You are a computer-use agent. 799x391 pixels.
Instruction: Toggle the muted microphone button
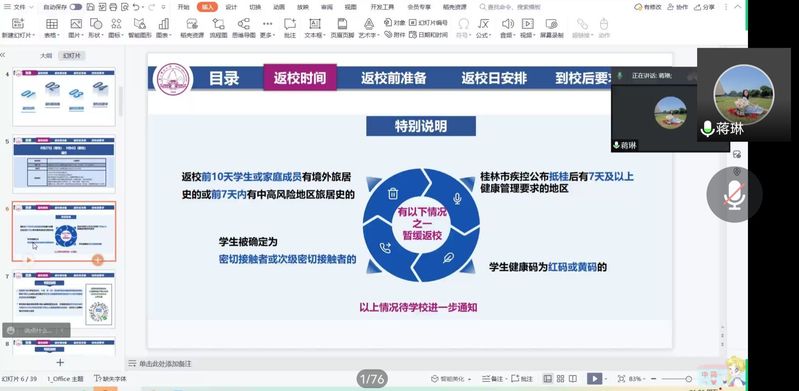point(734,194)
